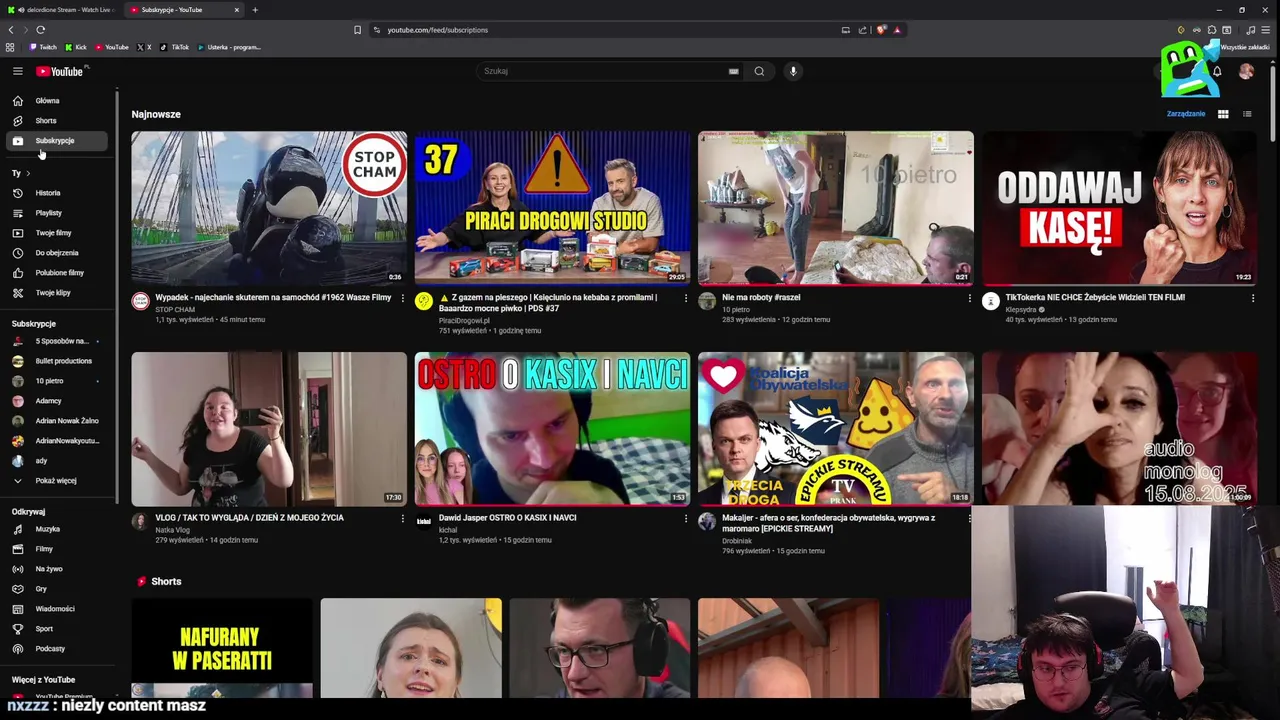Select the Subskrypcje - YouTube tab
The image size is (1280, 720).
tap(182, 10)
